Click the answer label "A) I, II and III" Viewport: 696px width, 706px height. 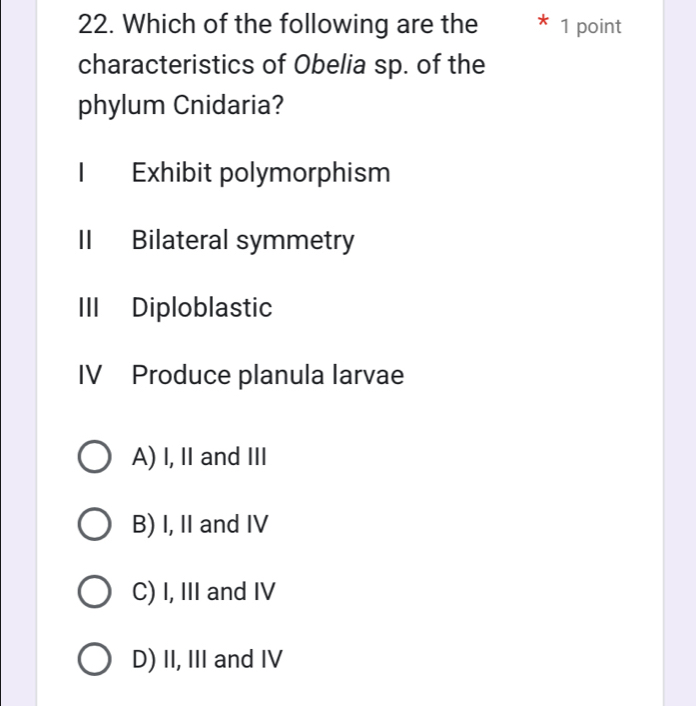200,457
